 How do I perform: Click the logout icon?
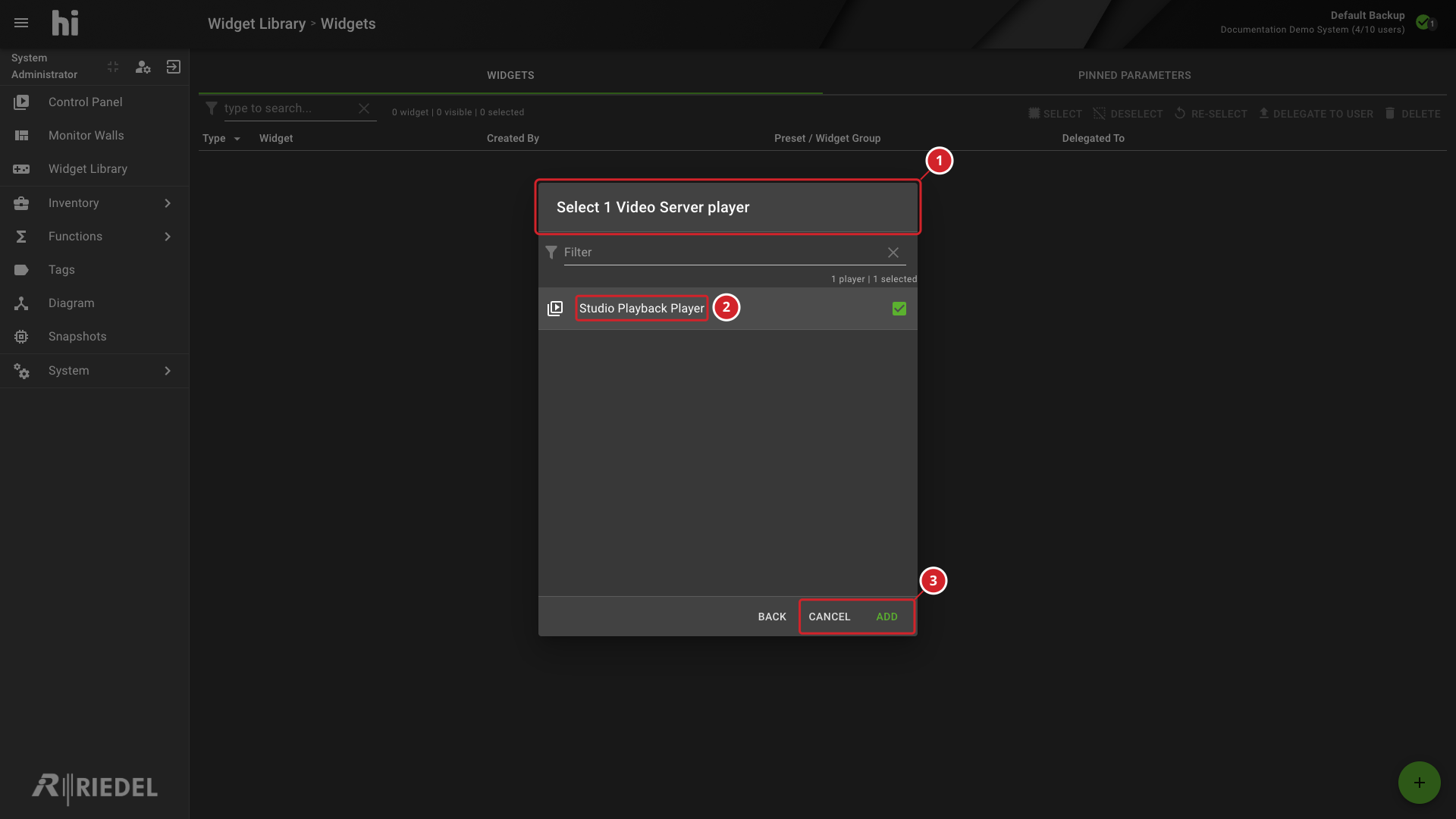174,67
